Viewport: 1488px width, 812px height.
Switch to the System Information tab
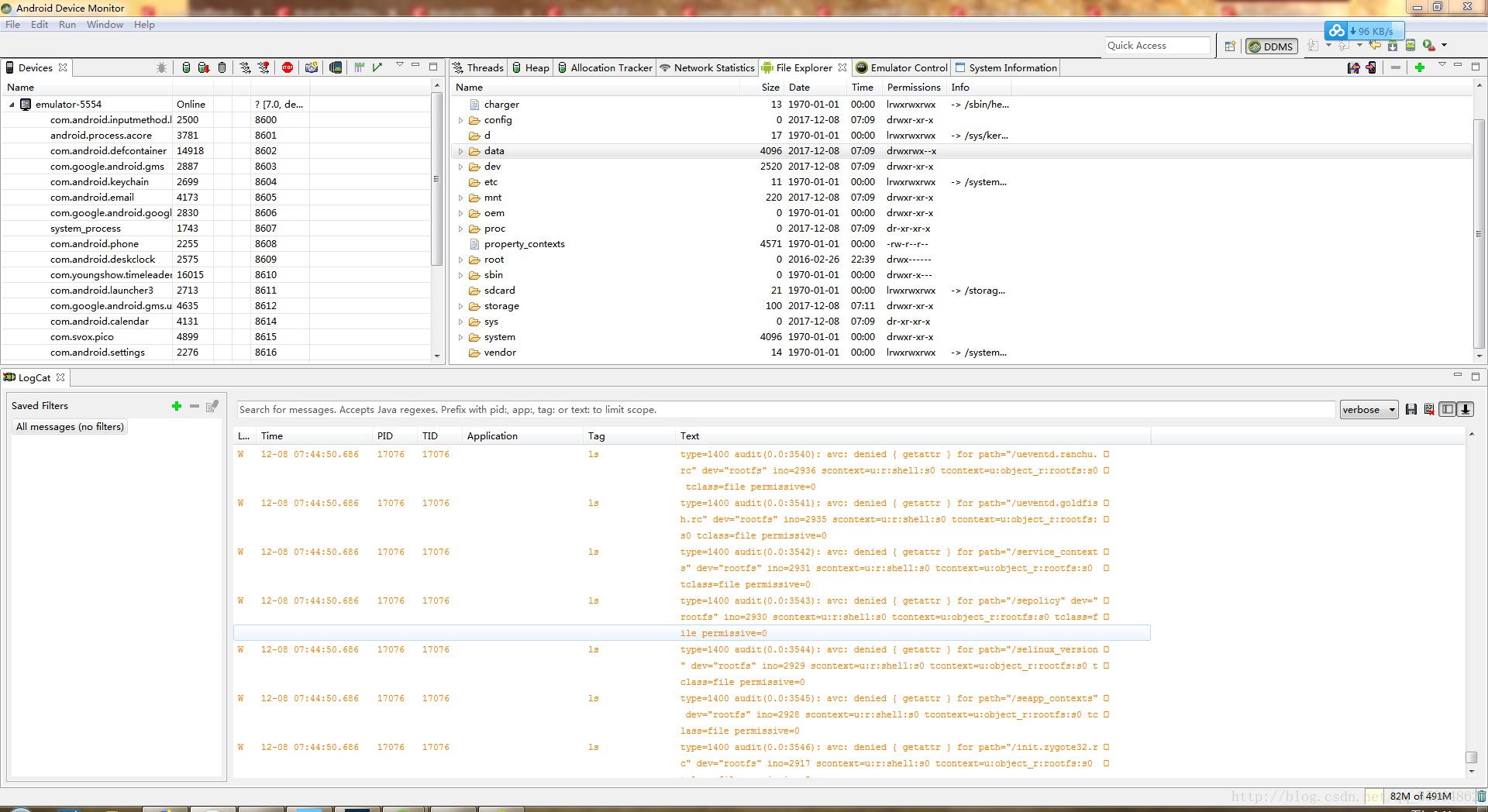click(x=1006, y=68)
